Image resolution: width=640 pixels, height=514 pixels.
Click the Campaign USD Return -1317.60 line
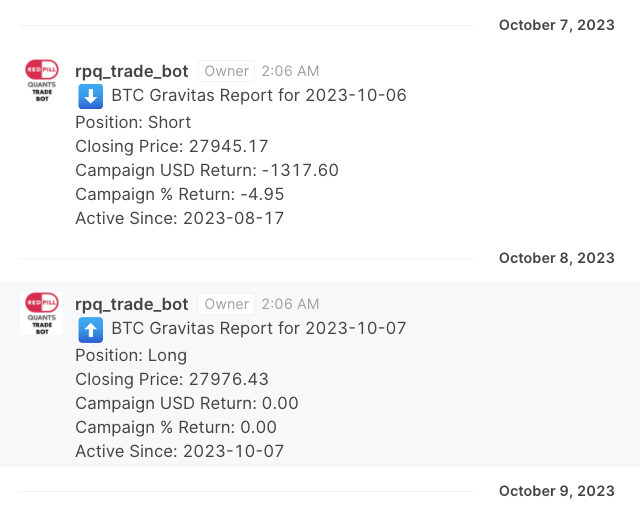click(207, 170)
